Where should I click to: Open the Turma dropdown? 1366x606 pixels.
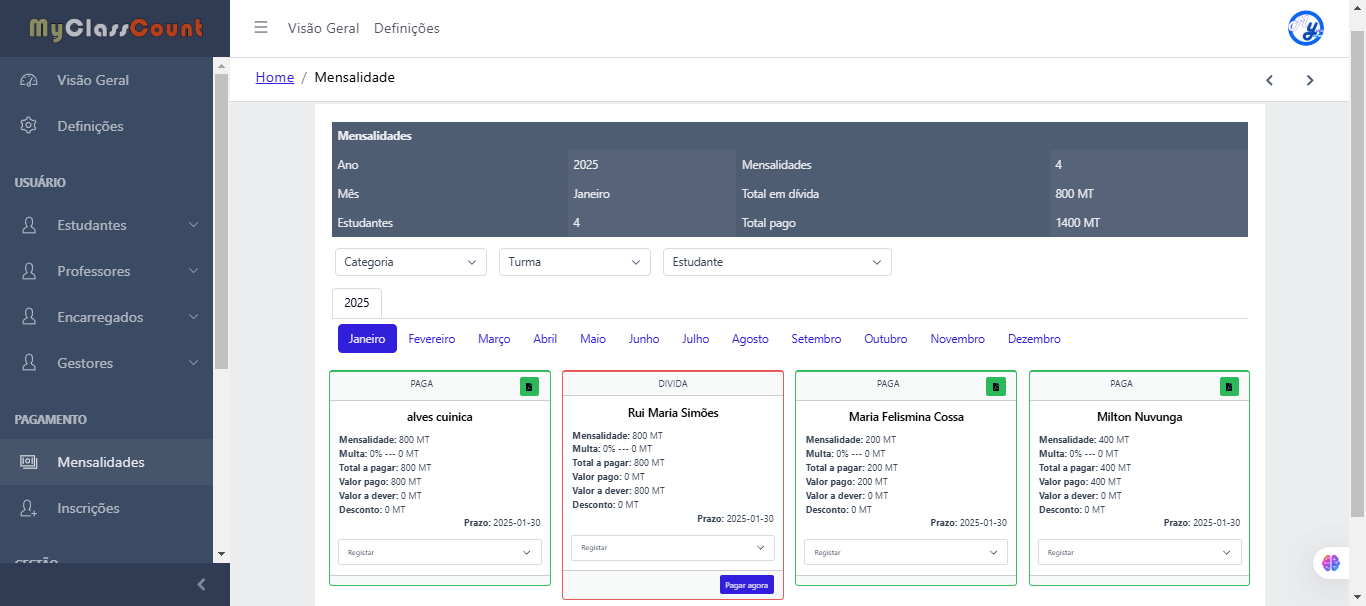click(x=574, y=262)
